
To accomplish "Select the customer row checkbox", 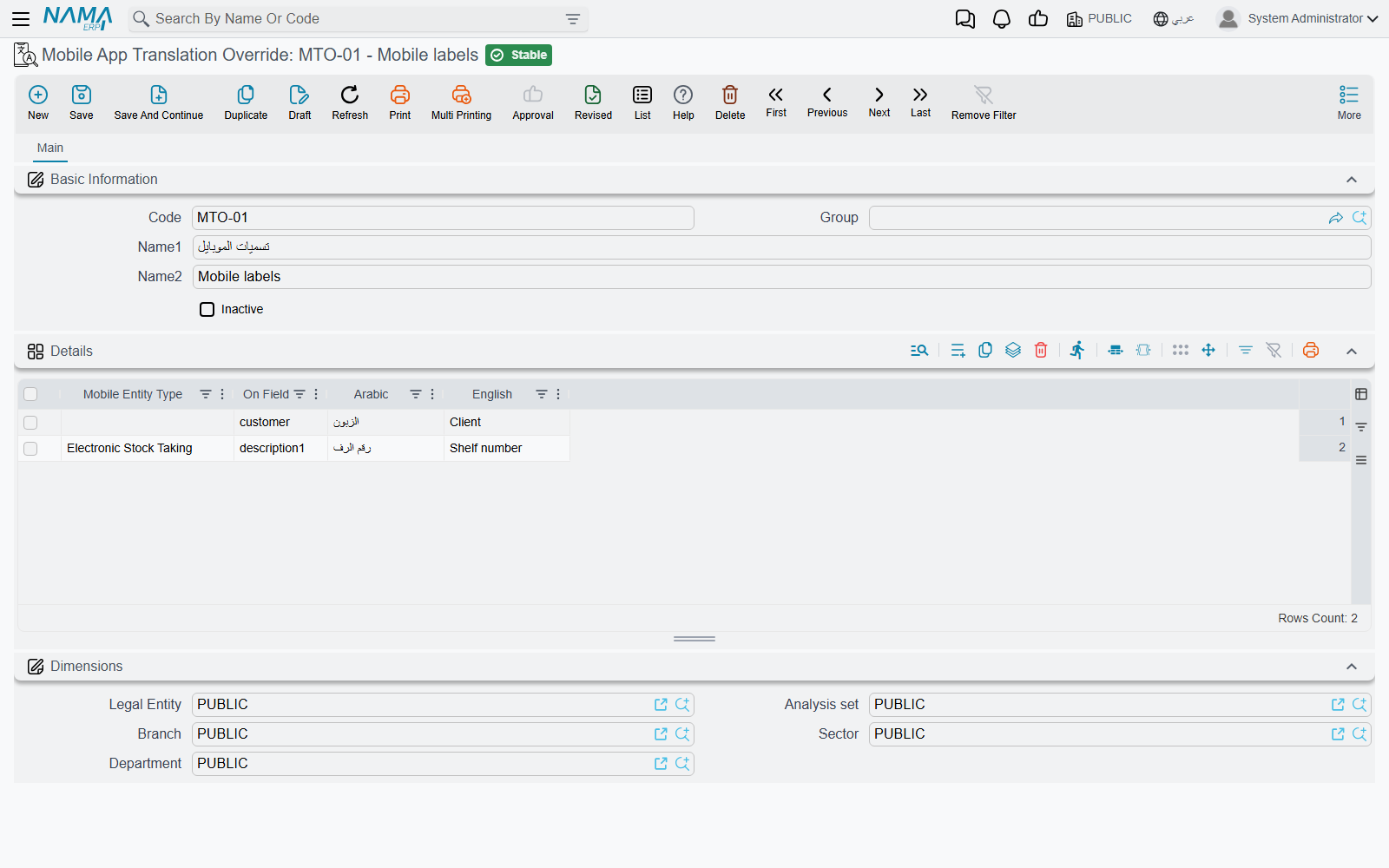I will [x=30, y=423].
